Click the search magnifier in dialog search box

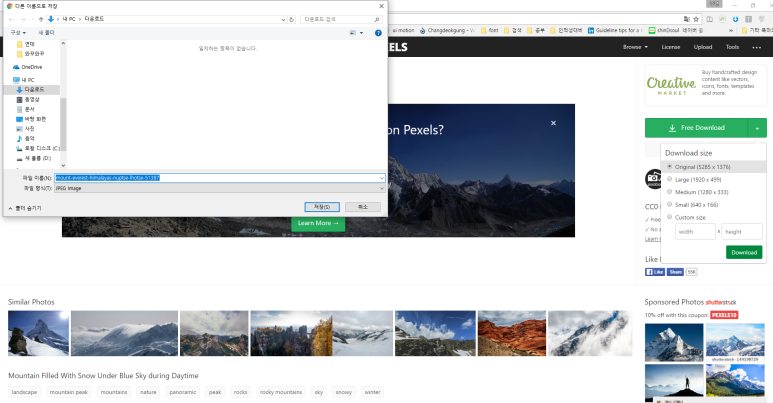click(377, 19)
